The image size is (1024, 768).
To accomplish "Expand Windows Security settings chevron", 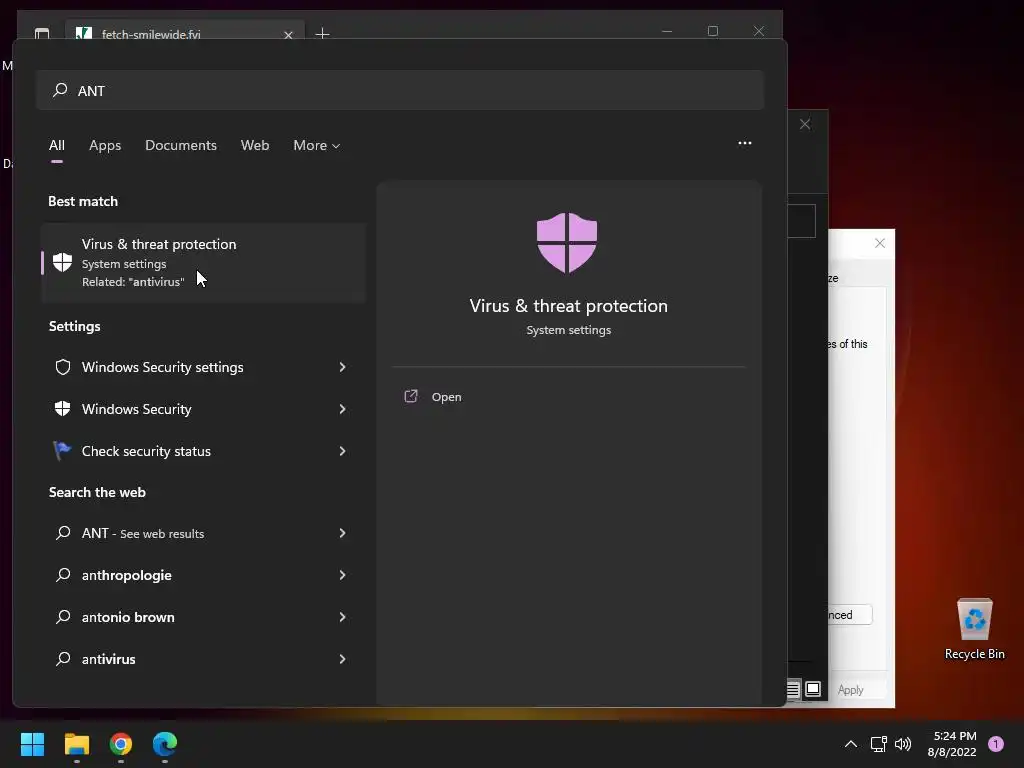I will coord(342,367).
